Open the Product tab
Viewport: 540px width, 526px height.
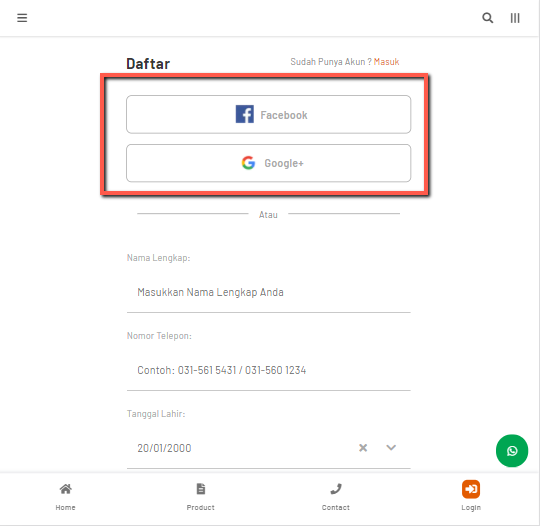coord(200,496)
